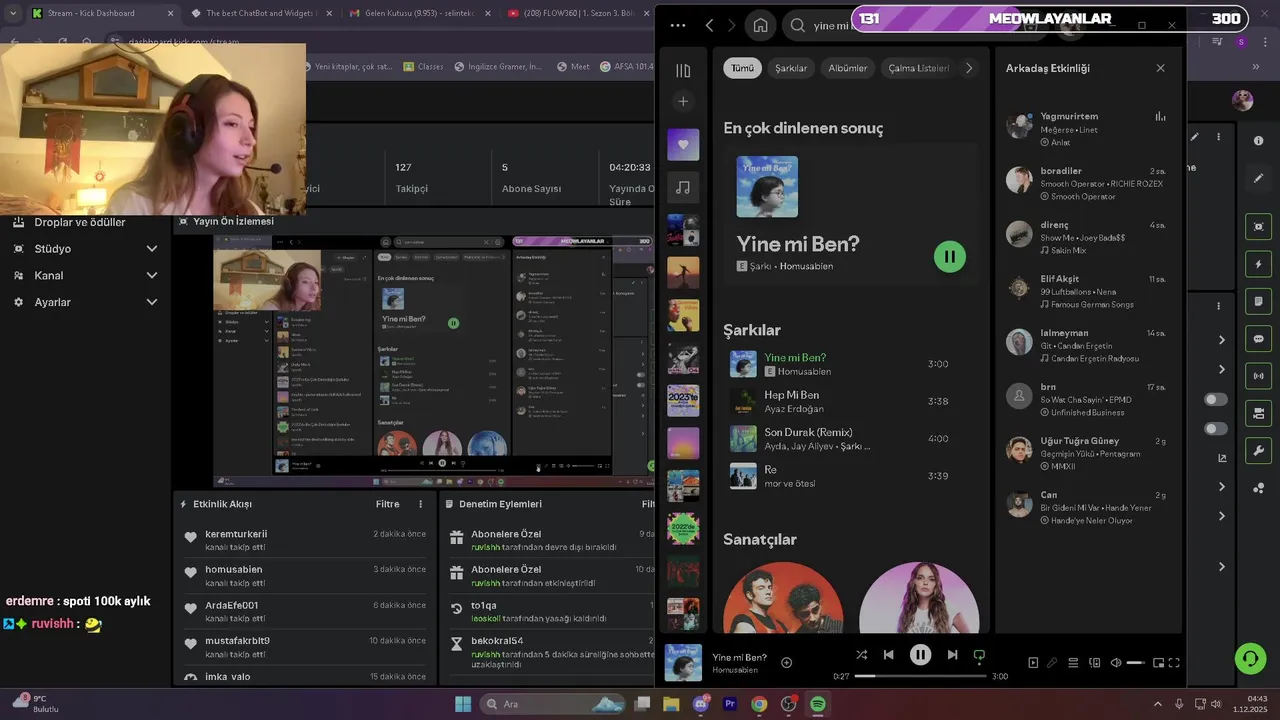Toggle the lower switch in Kick panel
The image size is (1280, 720).
point(1215,429)
